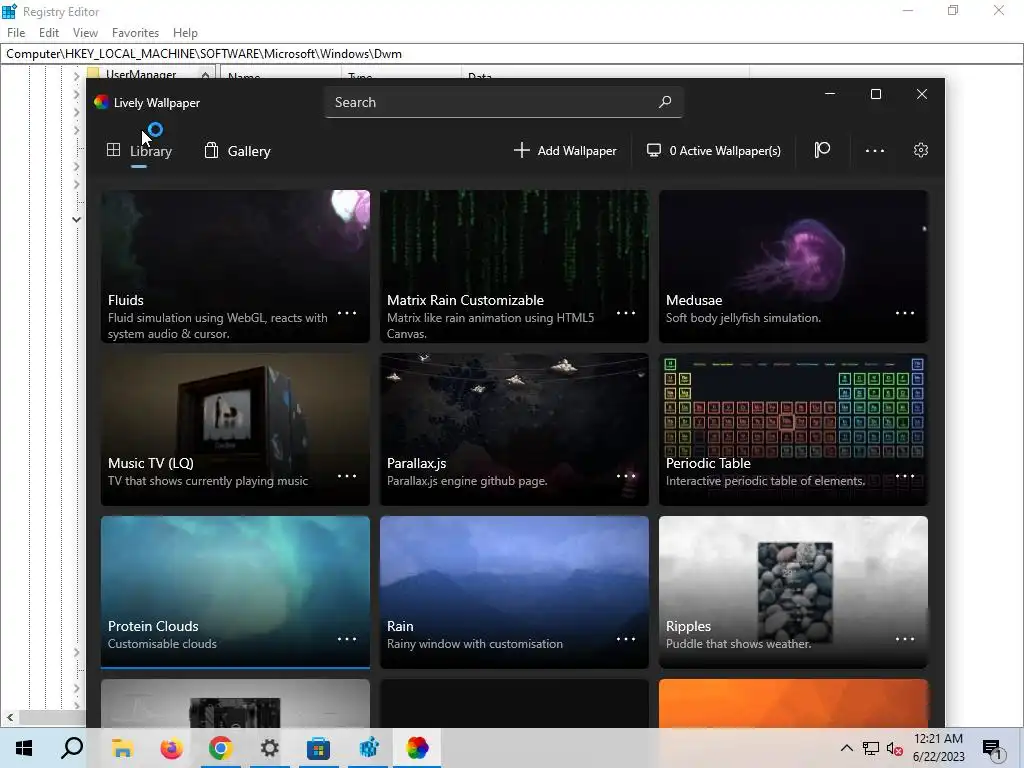Select the Fluids wallpaper thumbnail

coord(235,266)
